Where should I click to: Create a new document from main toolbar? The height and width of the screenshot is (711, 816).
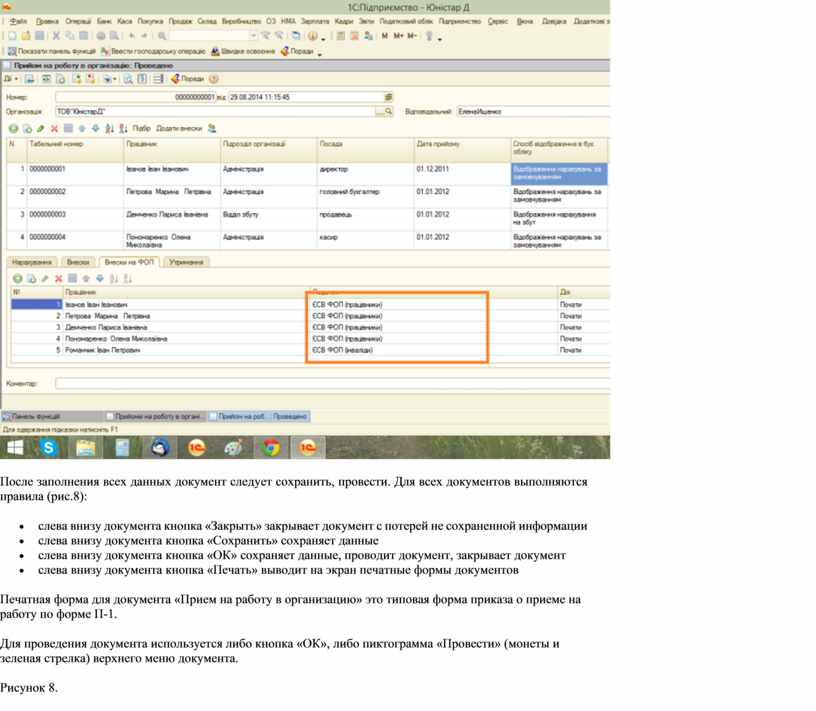tap(12, 36)
